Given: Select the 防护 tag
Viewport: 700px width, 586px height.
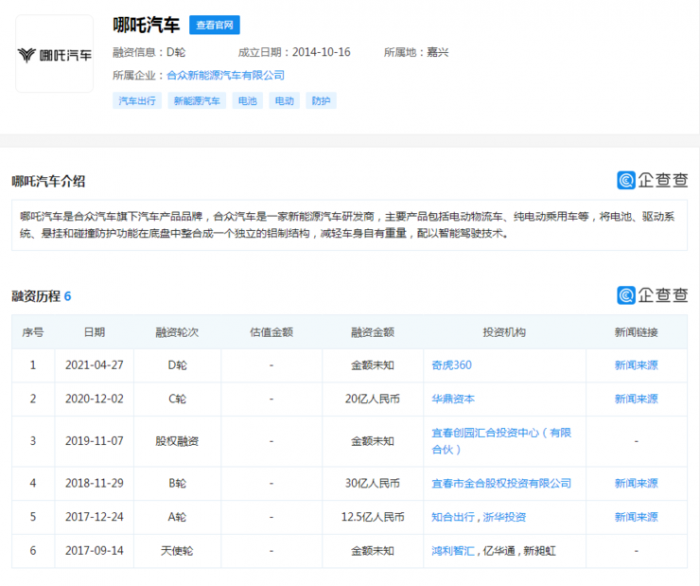Looking at the screenshot, I should [321, 101].
